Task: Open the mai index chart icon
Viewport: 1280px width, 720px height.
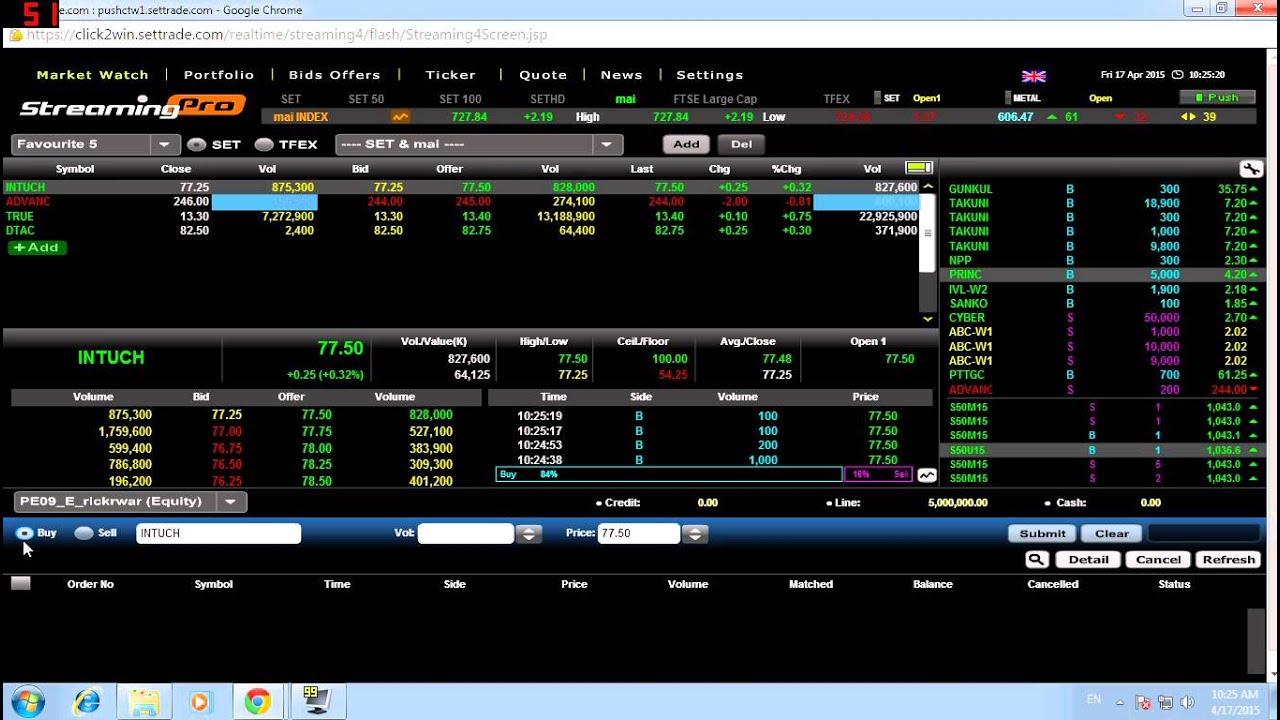Action: point(401,117)
